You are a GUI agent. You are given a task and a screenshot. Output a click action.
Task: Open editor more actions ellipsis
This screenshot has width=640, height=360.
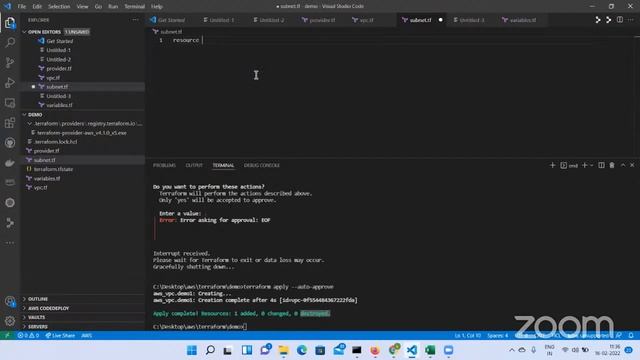[631, 20]
